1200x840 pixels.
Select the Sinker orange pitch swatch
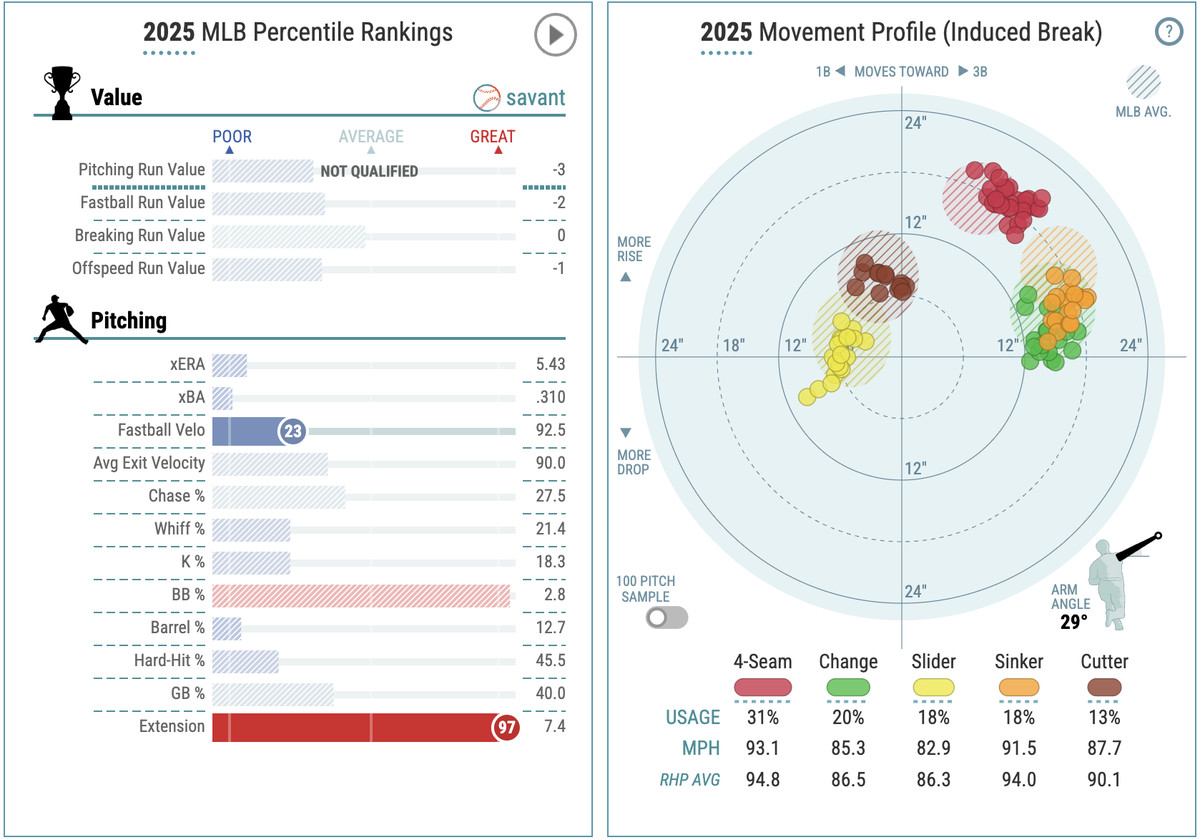(1019, 687)
